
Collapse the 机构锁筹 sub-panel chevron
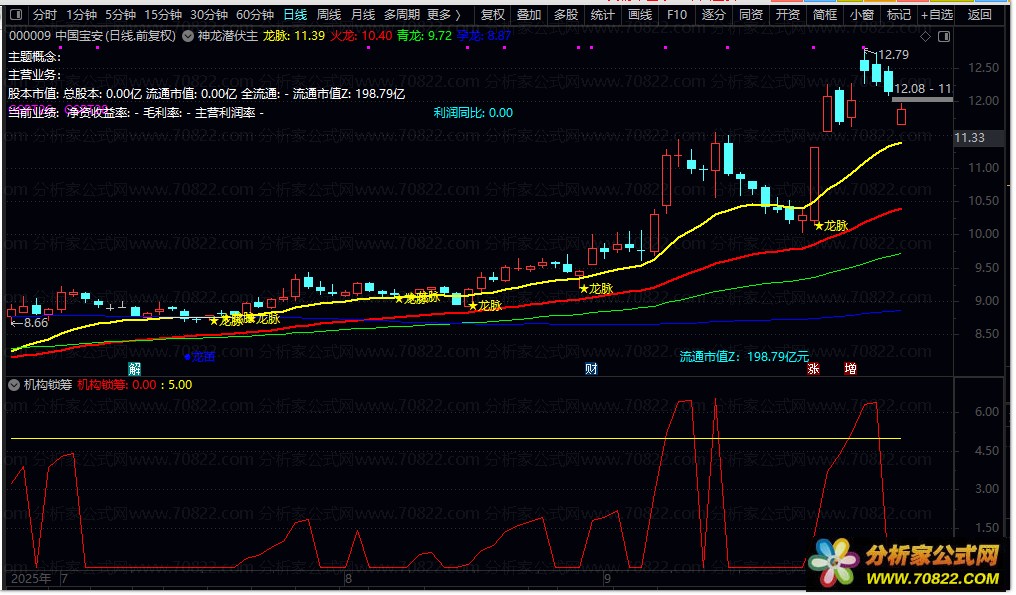coord(14,384)
